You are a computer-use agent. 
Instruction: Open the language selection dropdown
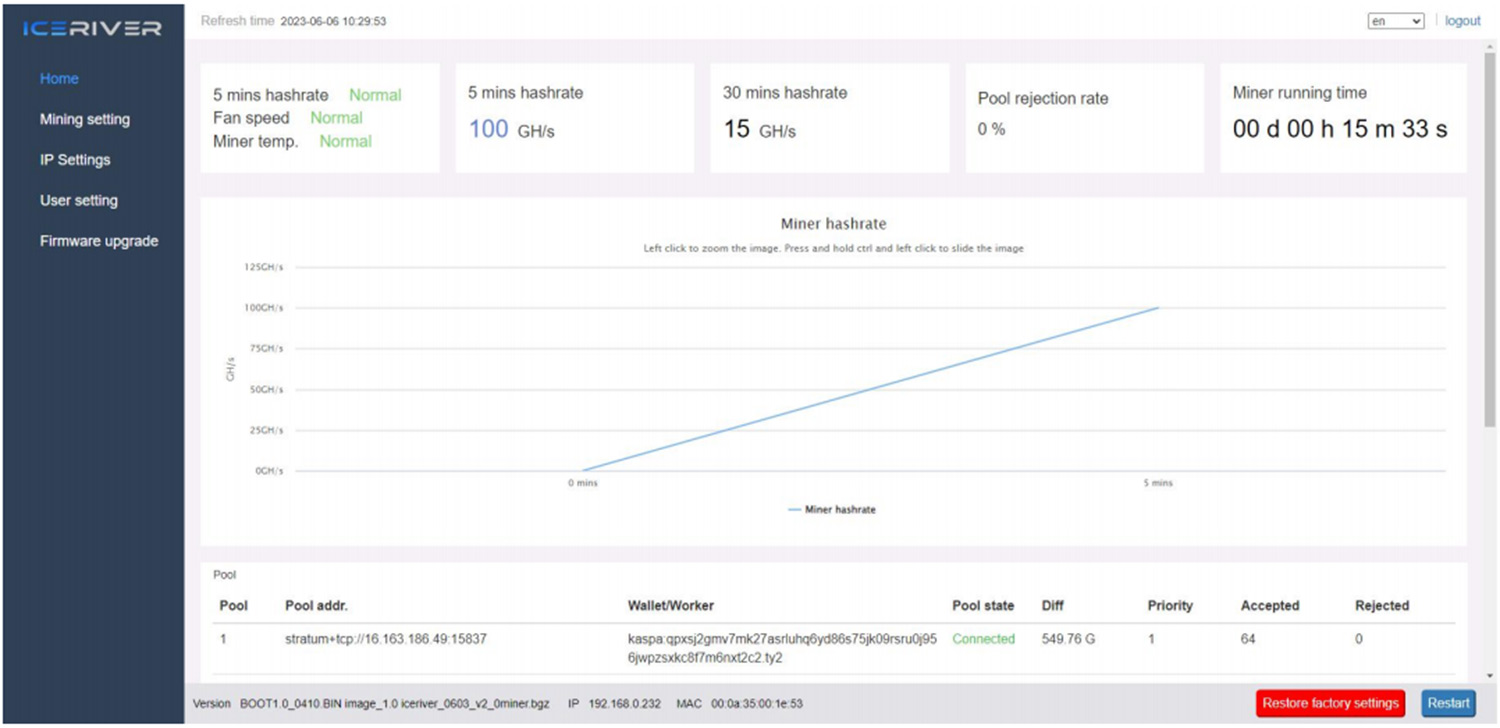1395,20
